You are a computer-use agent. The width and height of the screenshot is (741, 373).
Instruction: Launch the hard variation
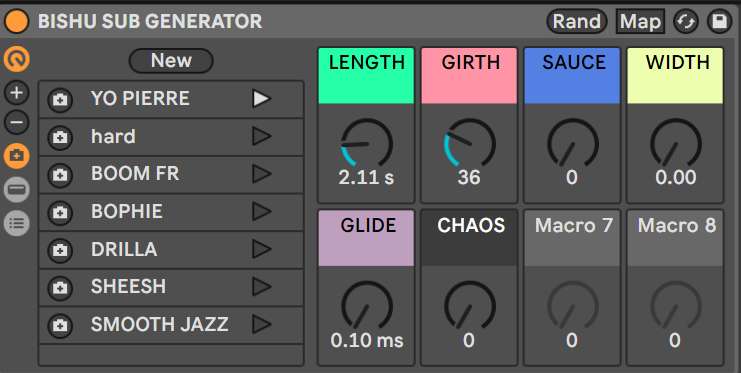pos(261,137)
